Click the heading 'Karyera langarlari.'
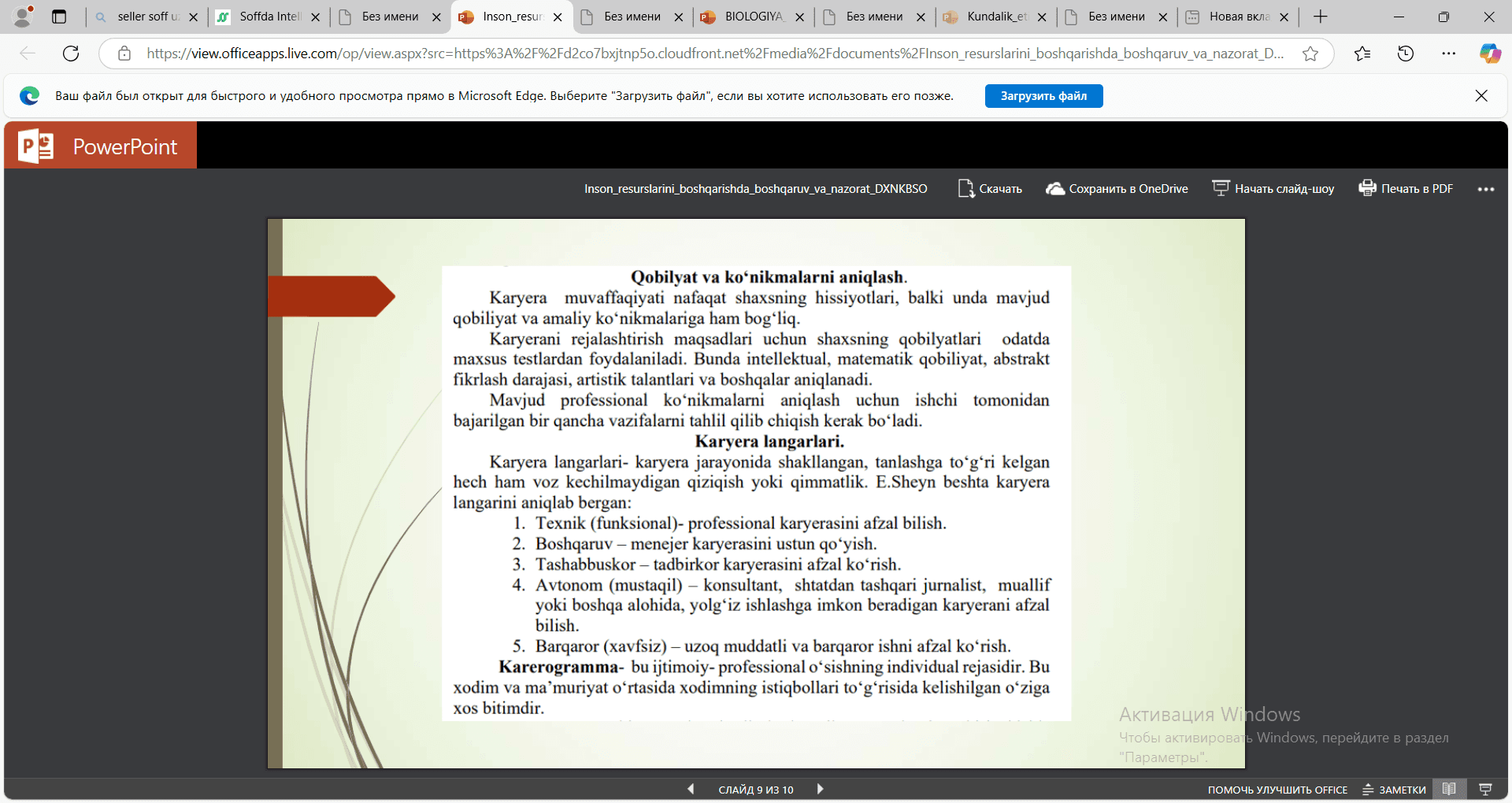 [x=769, y=442]
